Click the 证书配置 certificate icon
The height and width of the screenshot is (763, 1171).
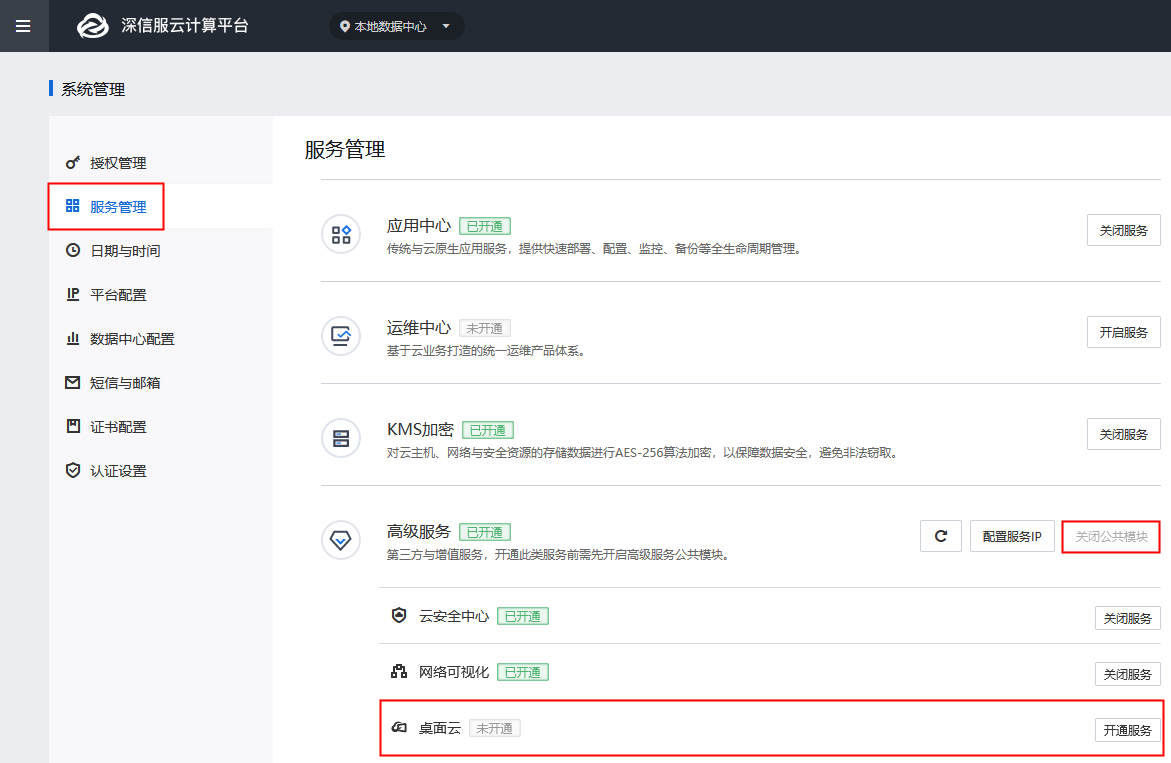[x=72, y=426]
